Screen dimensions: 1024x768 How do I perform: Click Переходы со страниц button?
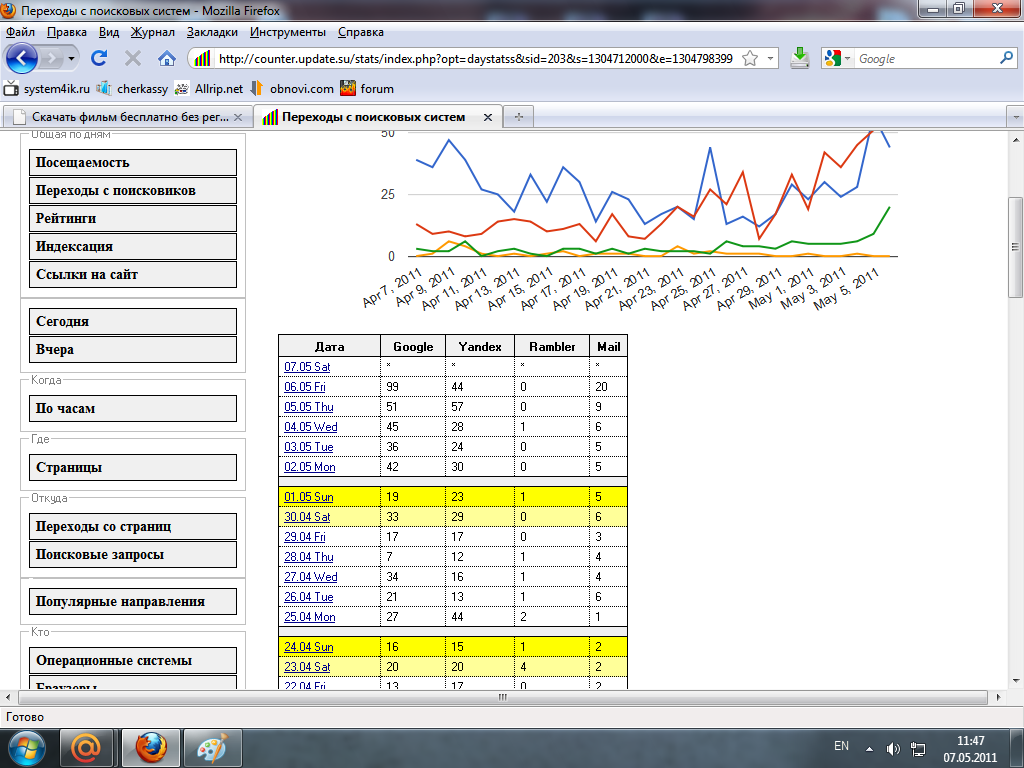(x=133, y=526)
